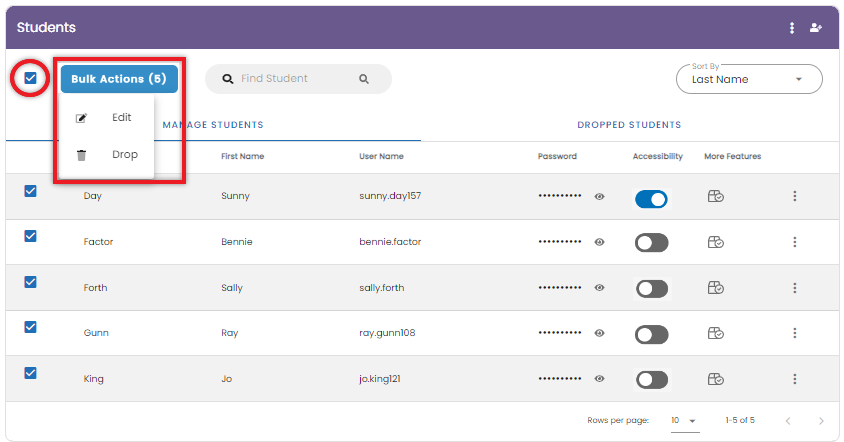The image size is (844, 442).
Task: Open row options menu for ray.gunn108
Action: pyautogui.click(x=794, y=333)
